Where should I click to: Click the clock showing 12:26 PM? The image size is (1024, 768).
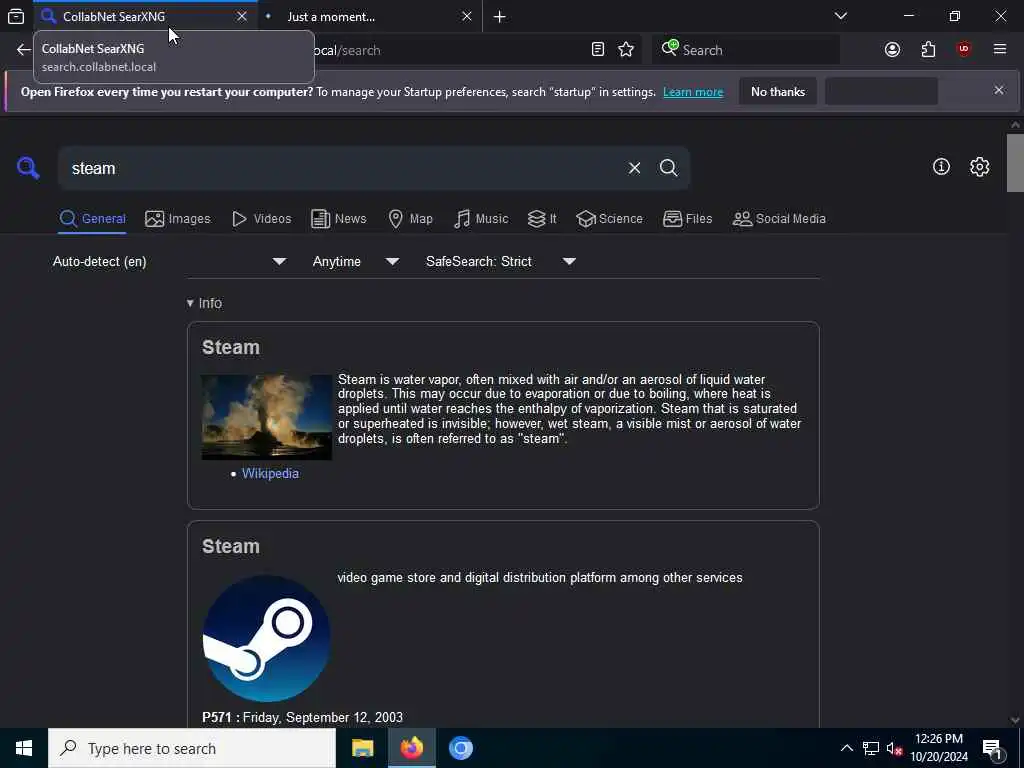pos(939,739)
